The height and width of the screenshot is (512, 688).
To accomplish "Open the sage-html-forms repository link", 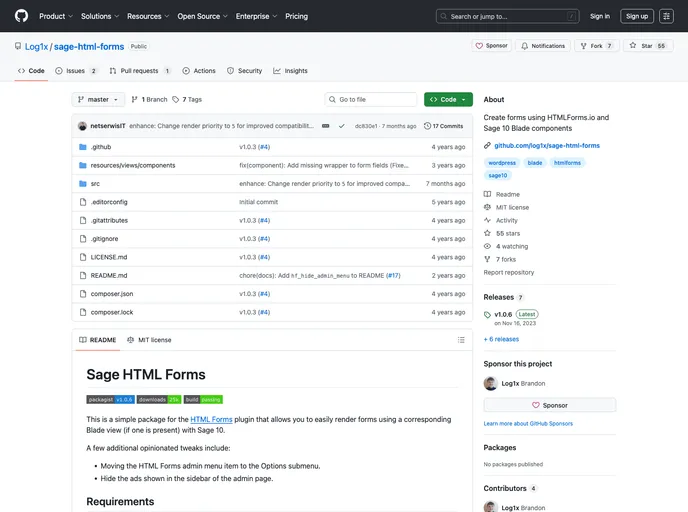I will point(89,47).
